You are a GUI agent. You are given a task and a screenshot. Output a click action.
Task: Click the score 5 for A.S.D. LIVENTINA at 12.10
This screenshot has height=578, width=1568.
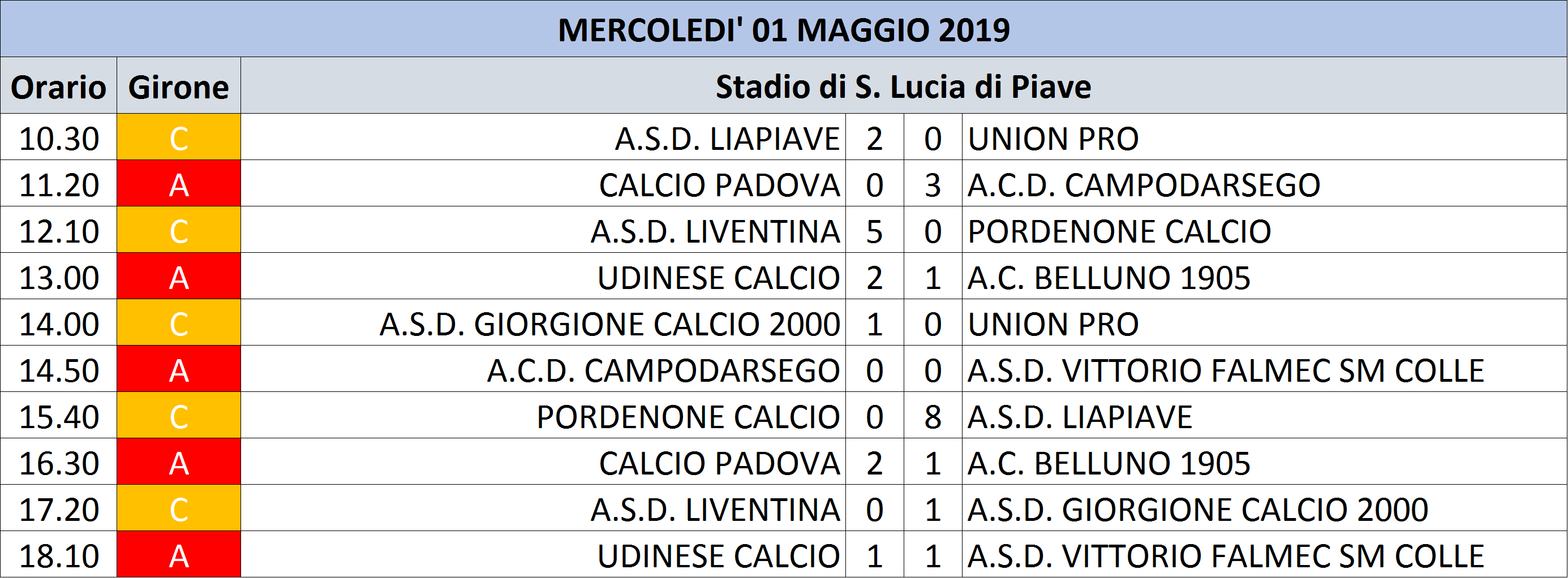[x=875, y=230]
